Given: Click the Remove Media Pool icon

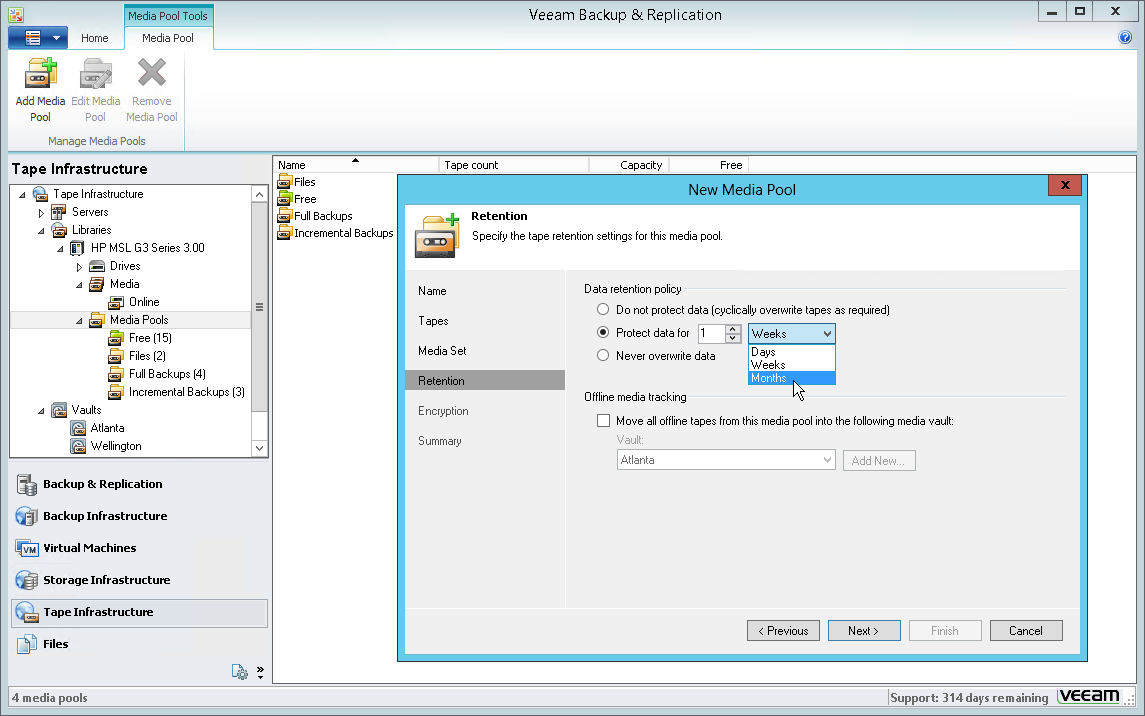Looking at the screenshot, I should [152, 73].
